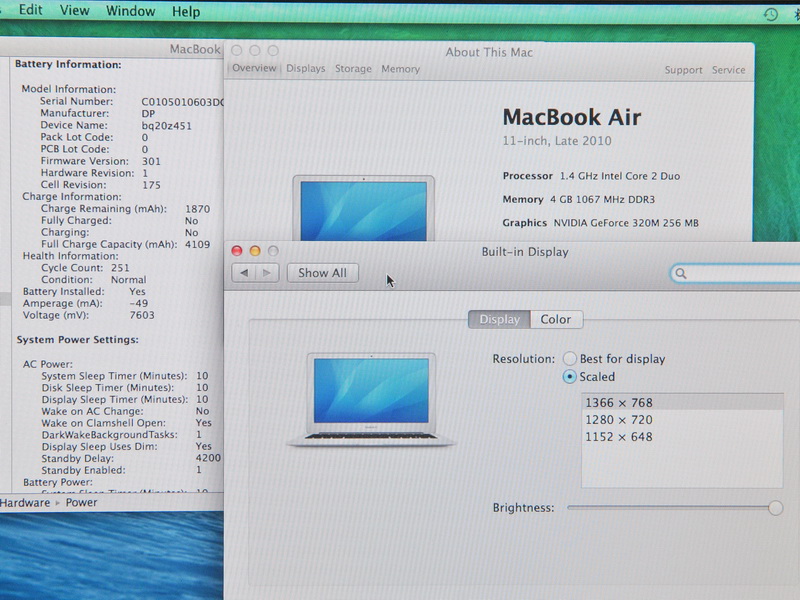Select the Scaled resolution option
The width and height of the screenshot is (800, 600).
(x=569, y=377)
